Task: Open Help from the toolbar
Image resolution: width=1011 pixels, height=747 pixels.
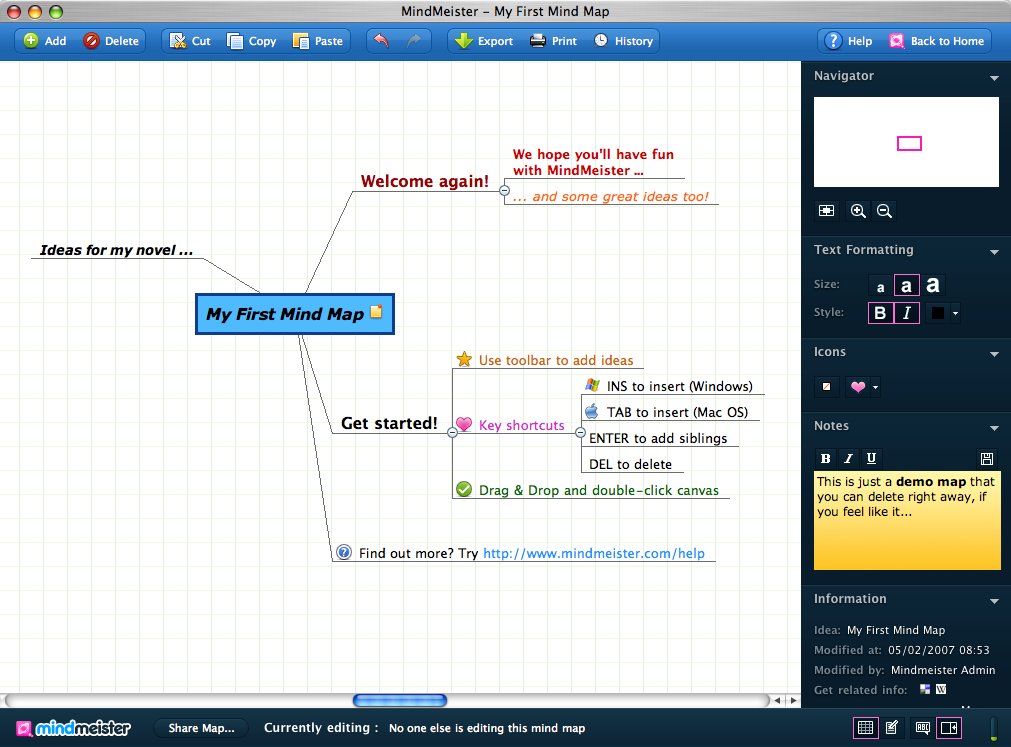Action: [x=849, y=41]
